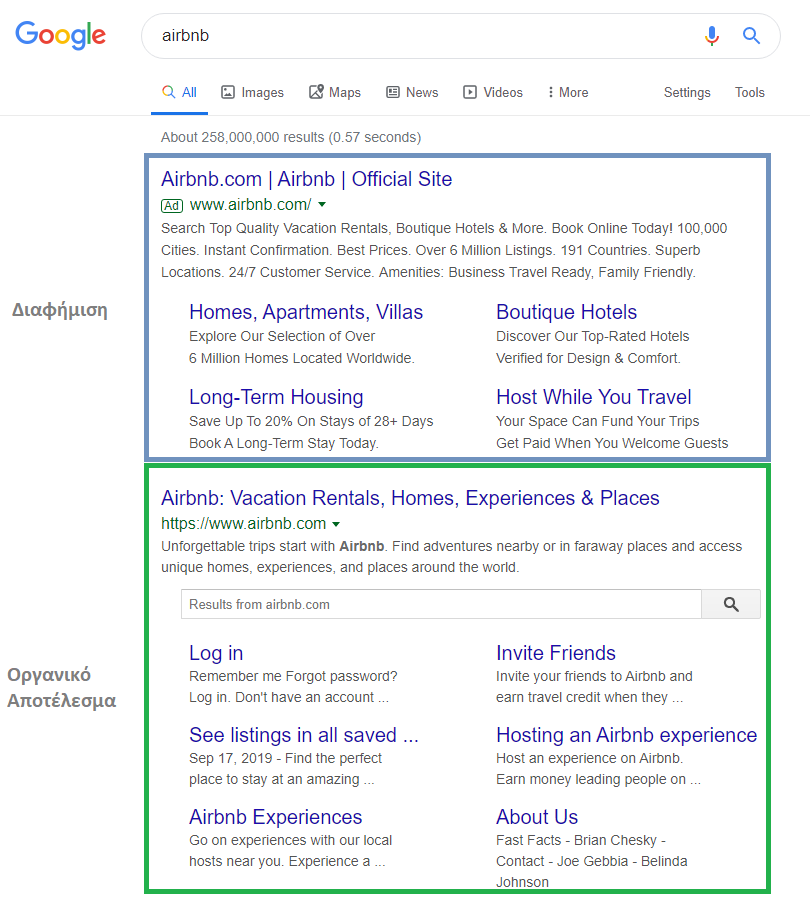The width and height of the screenshot is (810, 920).
Task: Open See listings in all saved link
Action: pos(304,735)
